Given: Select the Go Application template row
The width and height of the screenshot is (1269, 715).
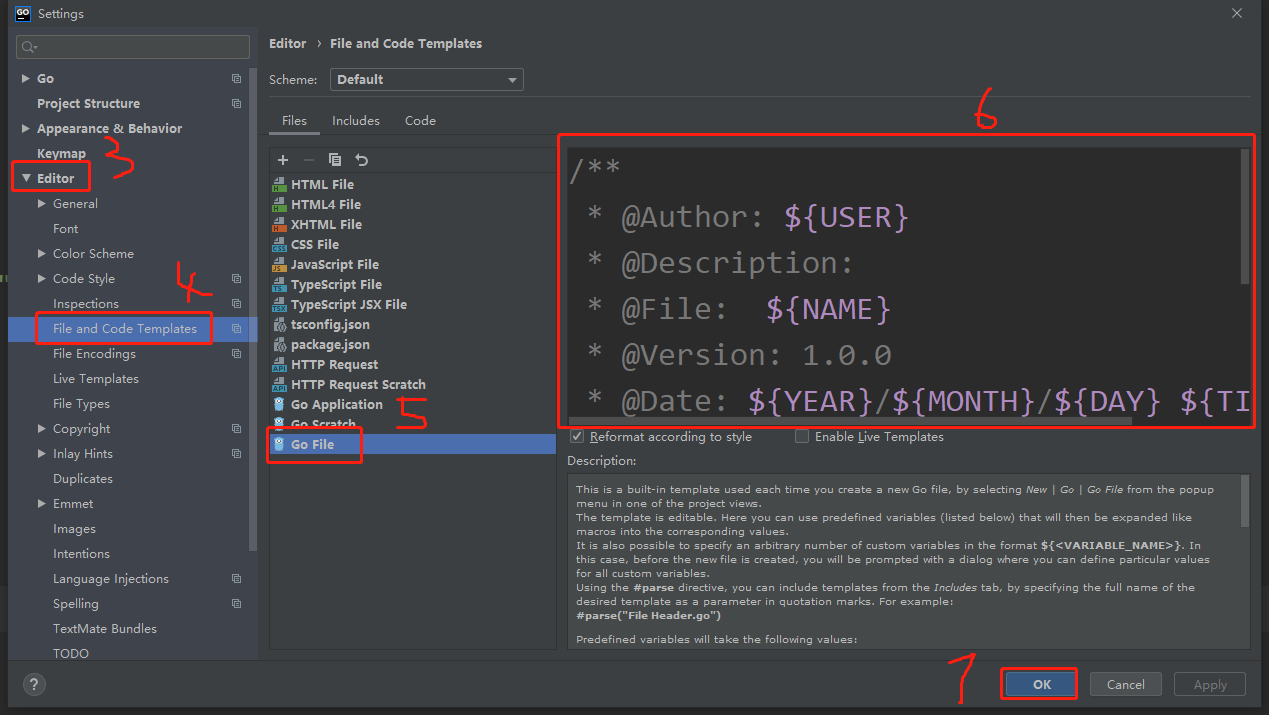Looking at the screenshot, I should 411,404.
